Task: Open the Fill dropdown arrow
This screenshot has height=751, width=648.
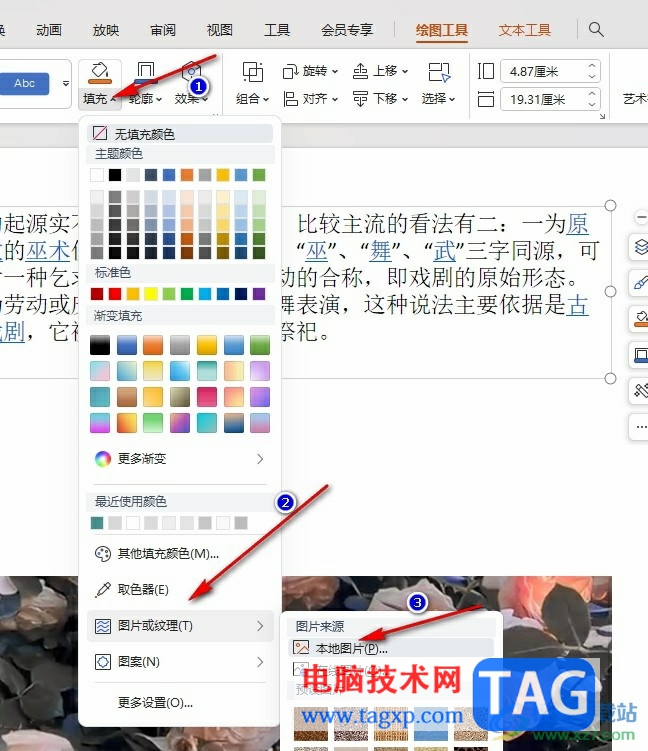Action: click(114, 100)
